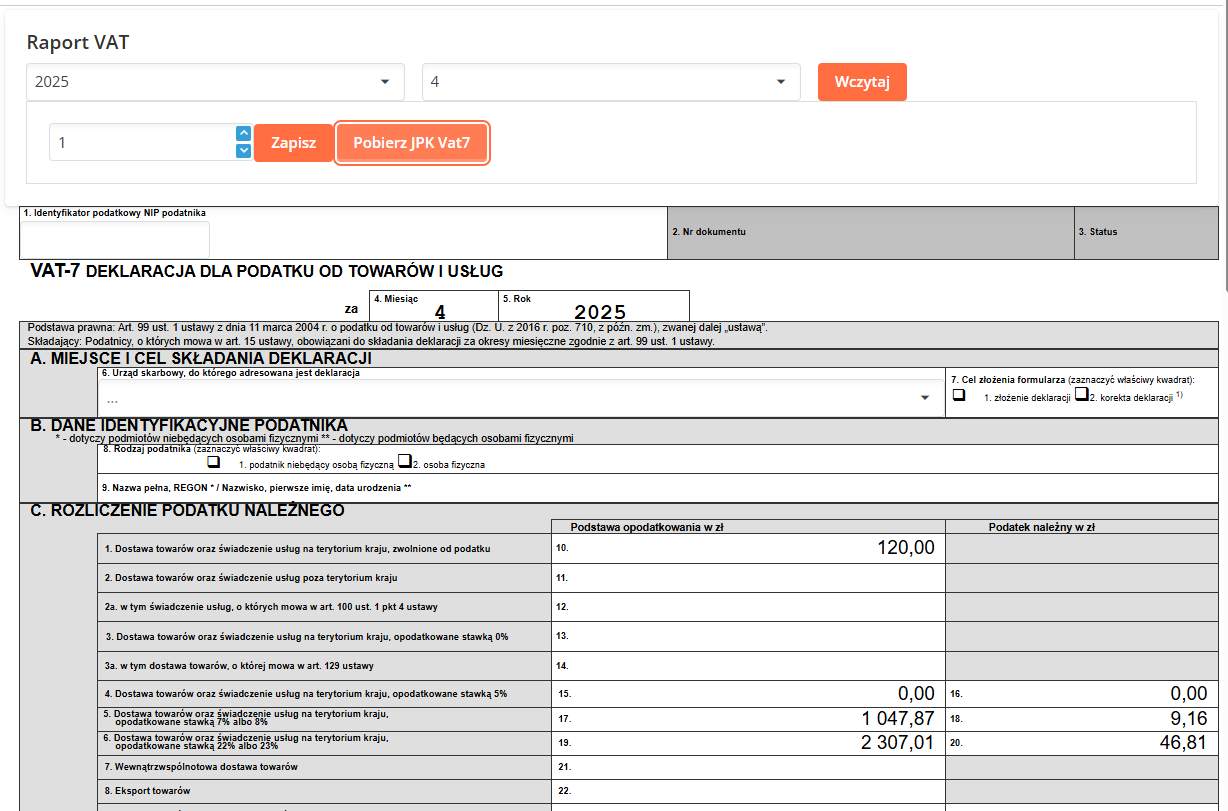Focus the NIP podatnika input field
Image resolution: width=1228 pixels, height=811 pixels.
coord(115,239)
